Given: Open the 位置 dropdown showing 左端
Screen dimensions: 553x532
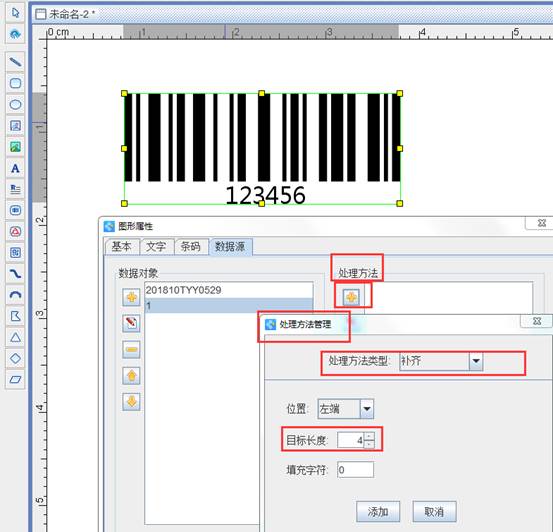Looking at the screenshot, I should tap(346, 409).
